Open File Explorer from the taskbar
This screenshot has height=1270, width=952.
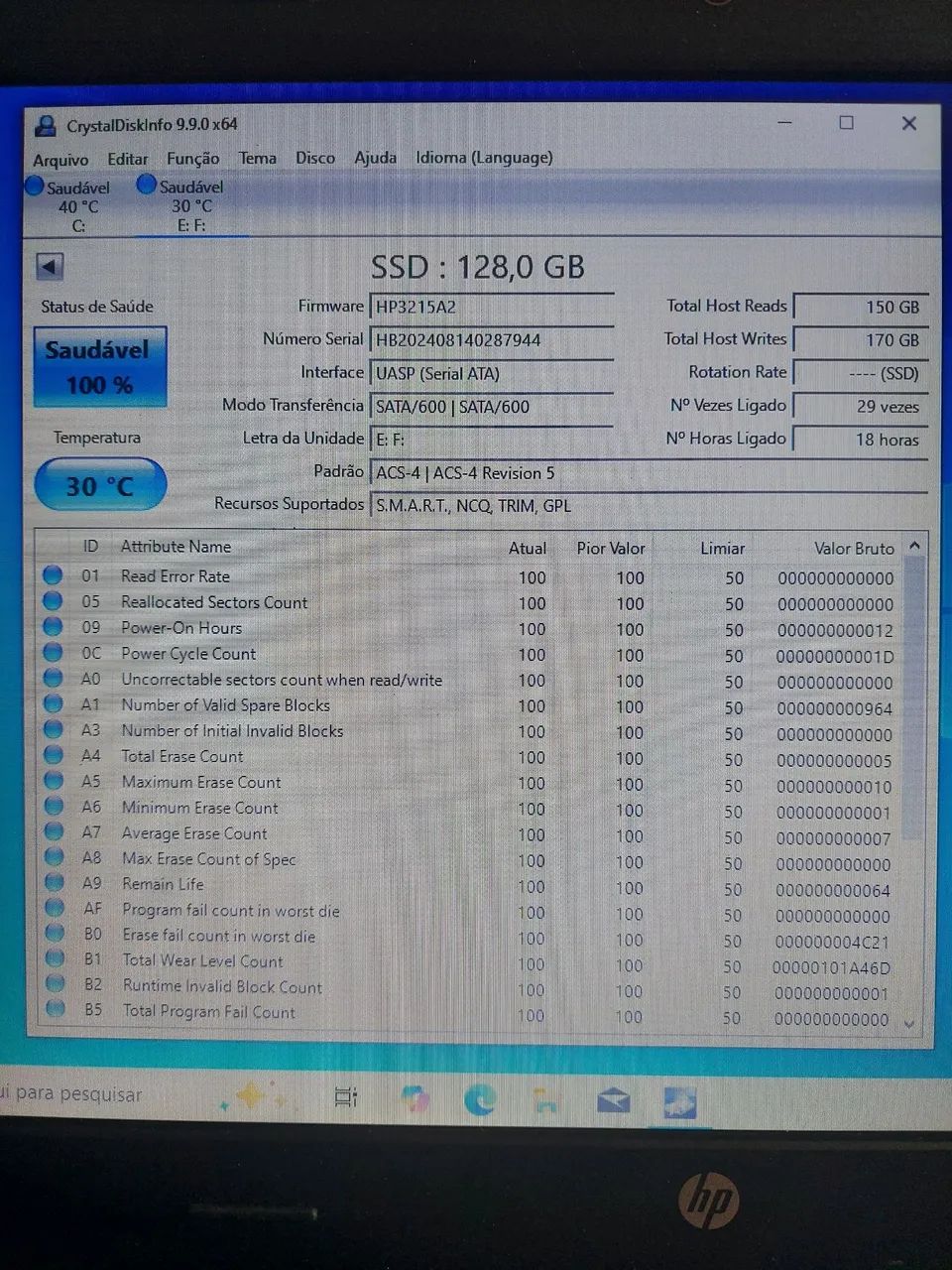coord(545,1100)
